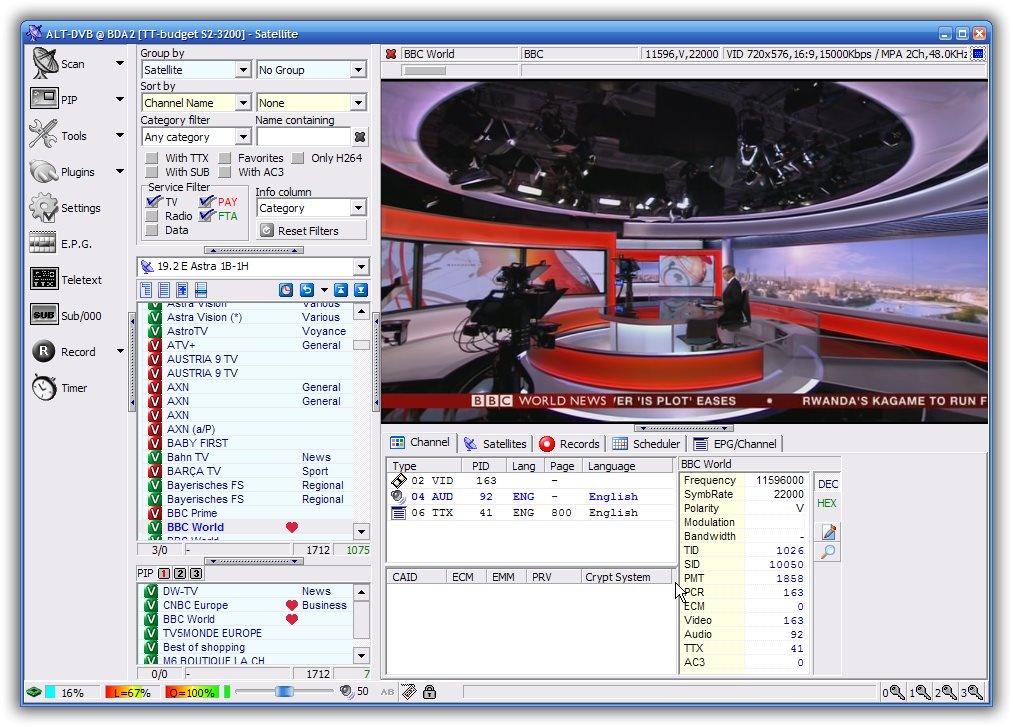1013x727 pixels.
Task: Open the E.P.G. guide icon
Action: tap(44, 243)
